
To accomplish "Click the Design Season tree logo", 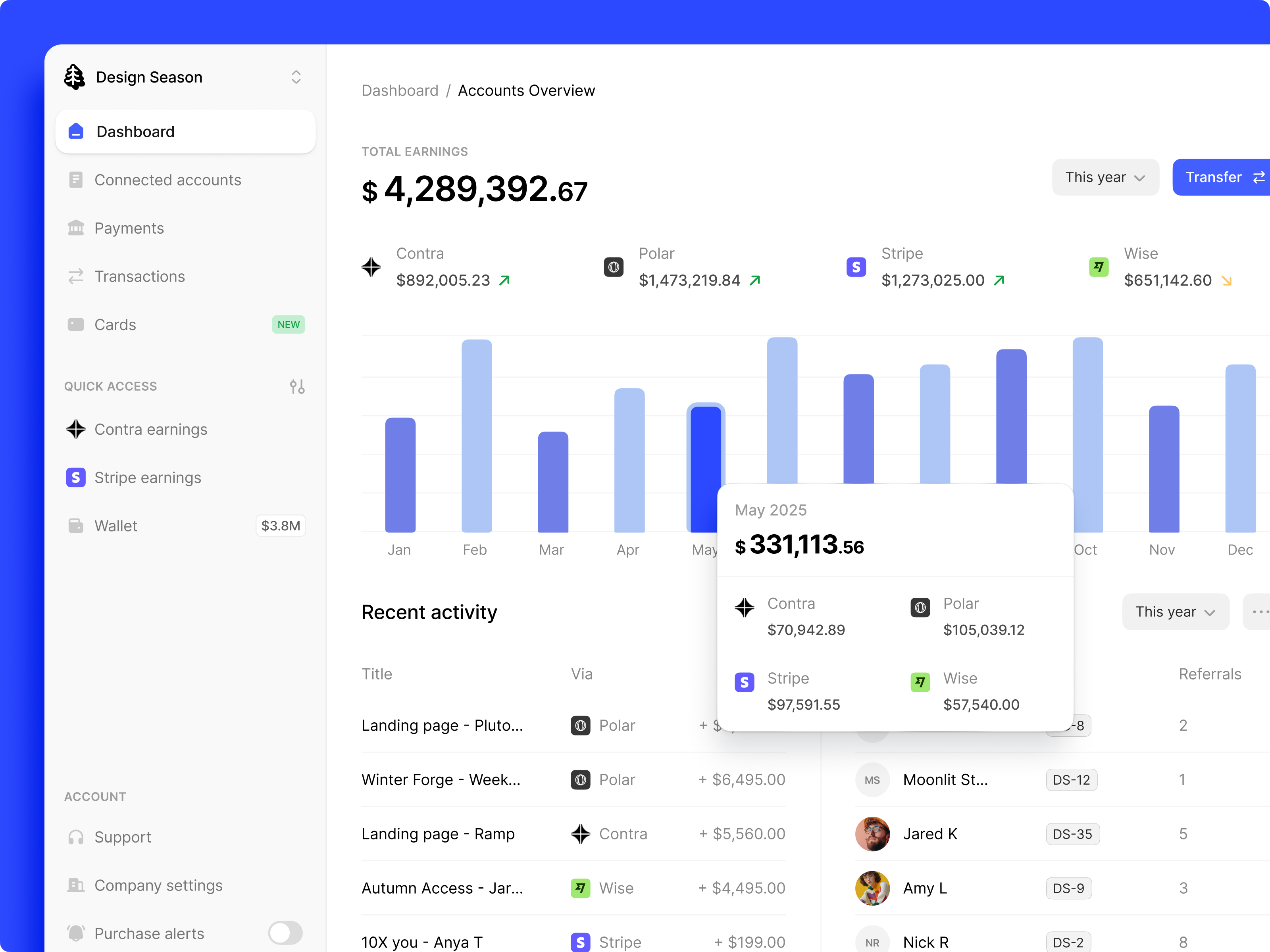I will [x=75, y=77].
